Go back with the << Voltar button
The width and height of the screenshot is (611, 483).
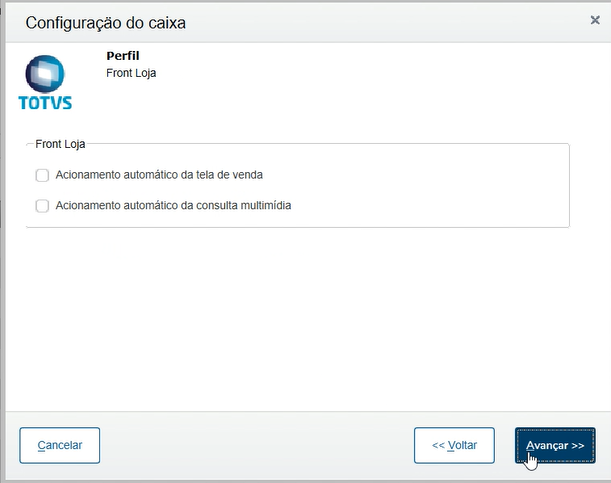click(x=454, y=445)
